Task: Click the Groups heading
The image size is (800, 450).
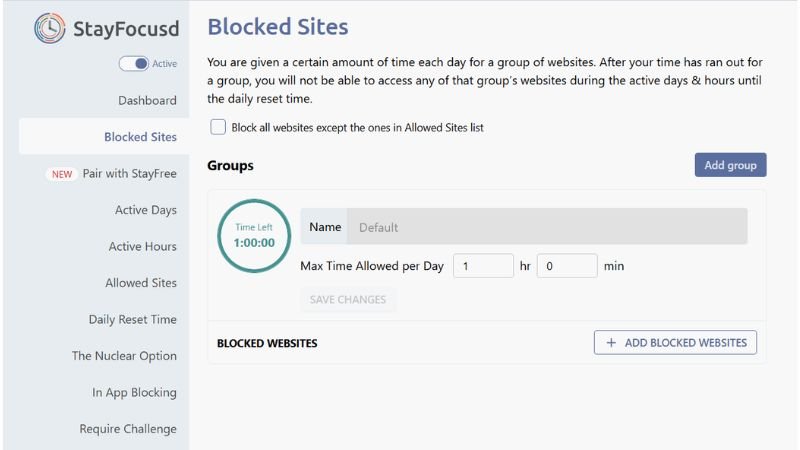Action: click(x=230, y=165)
